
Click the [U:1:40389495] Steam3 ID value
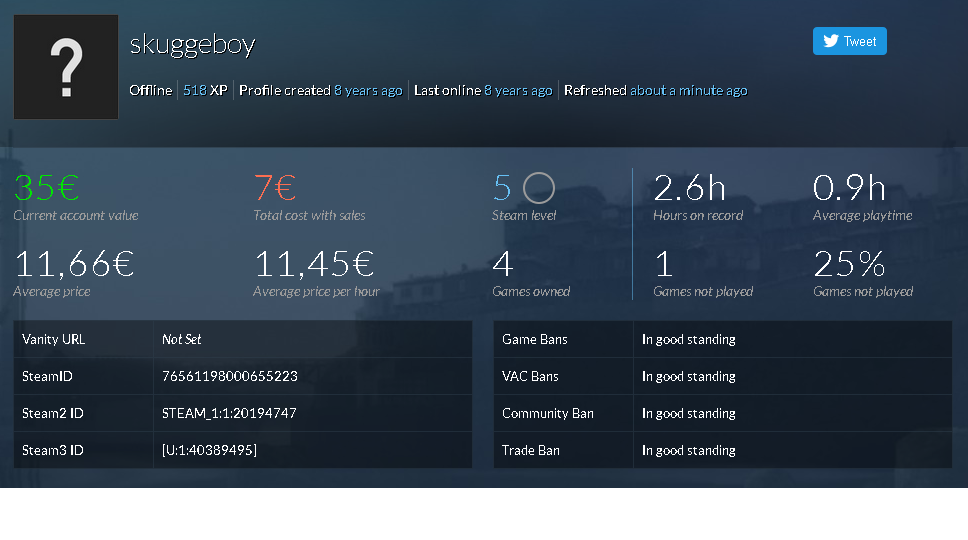click(x=209, y=451)
